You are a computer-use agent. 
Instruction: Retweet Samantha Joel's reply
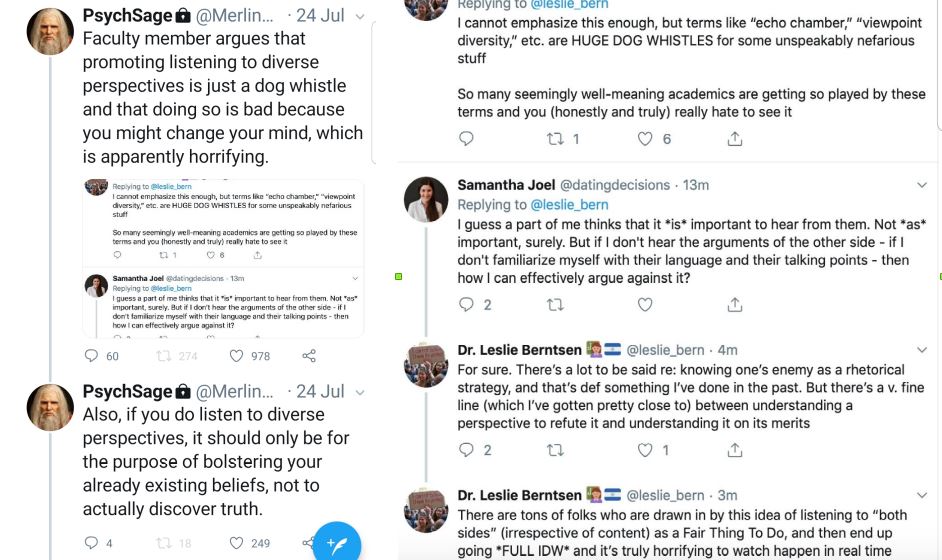coord(555,305)
